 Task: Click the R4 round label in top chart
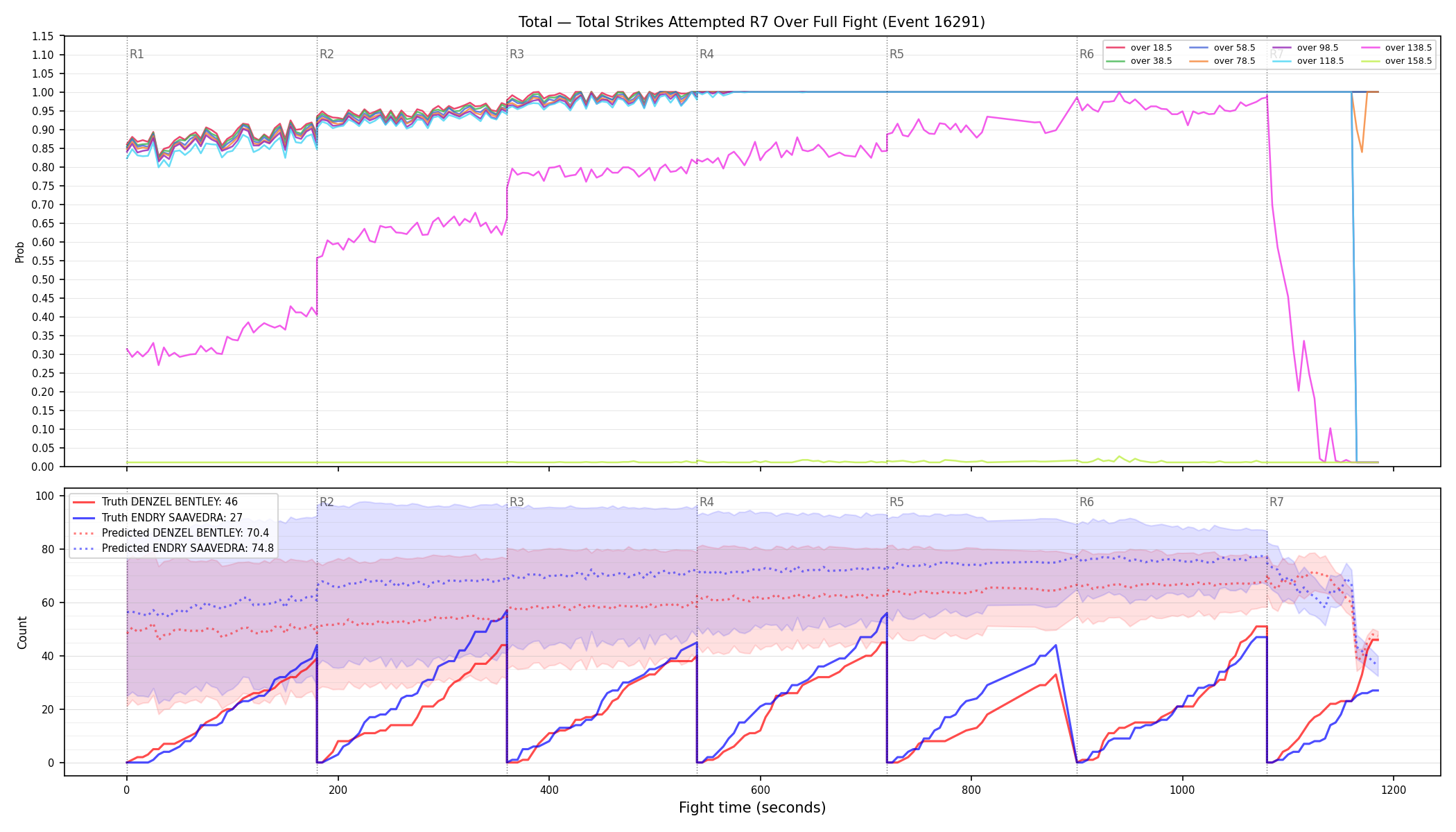coord(707,55)
